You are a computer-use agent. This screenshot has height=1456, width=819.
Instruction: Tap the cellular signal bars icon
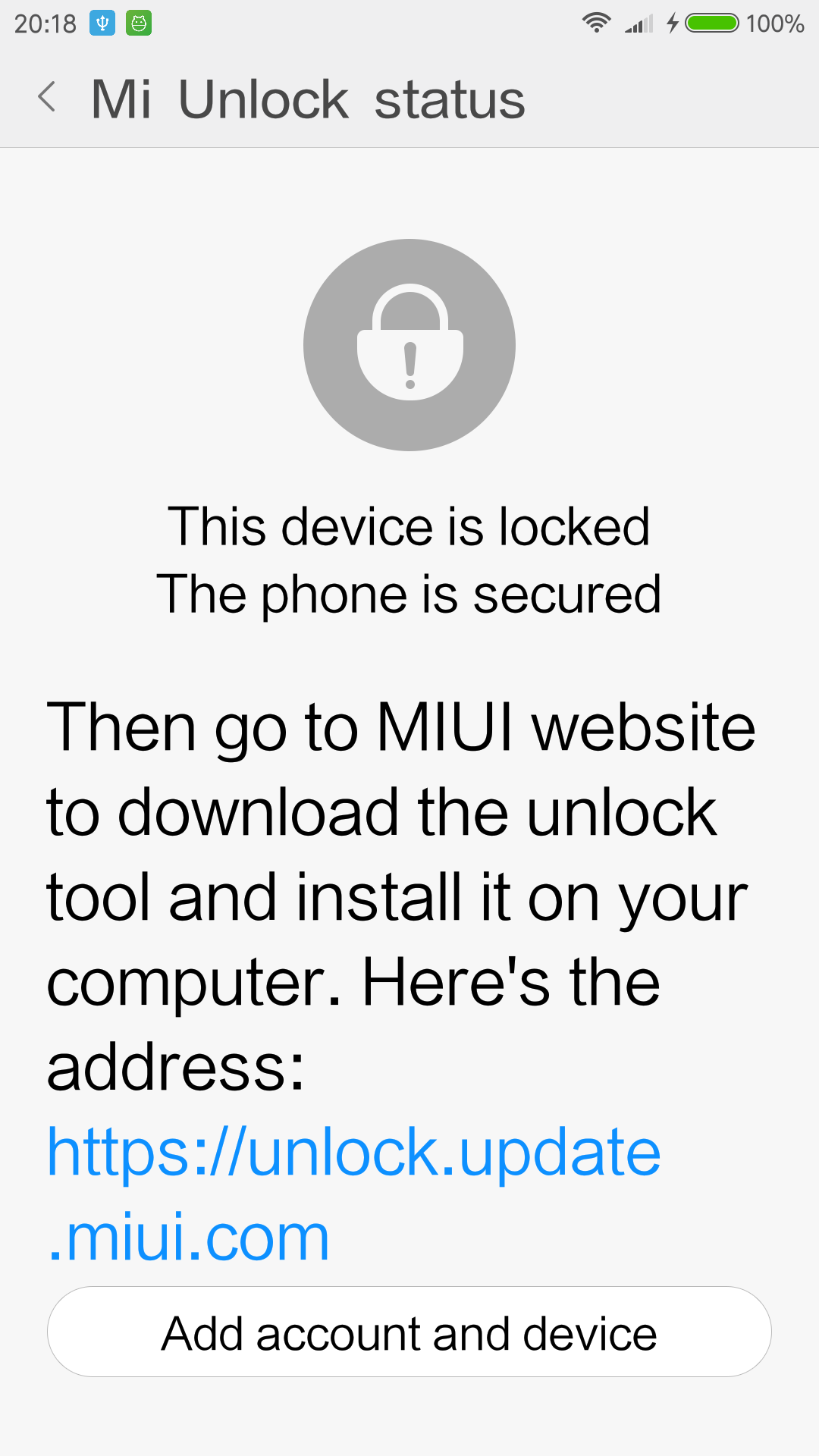(x=639, y=24)
